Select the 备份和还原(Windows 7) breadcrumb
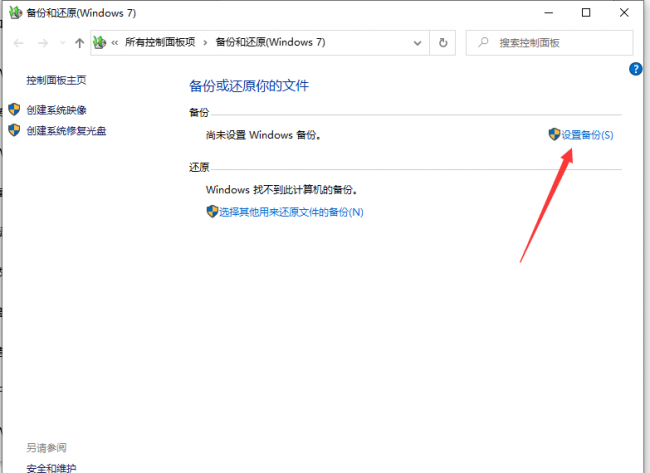650x473 pixels. (270, 42)
